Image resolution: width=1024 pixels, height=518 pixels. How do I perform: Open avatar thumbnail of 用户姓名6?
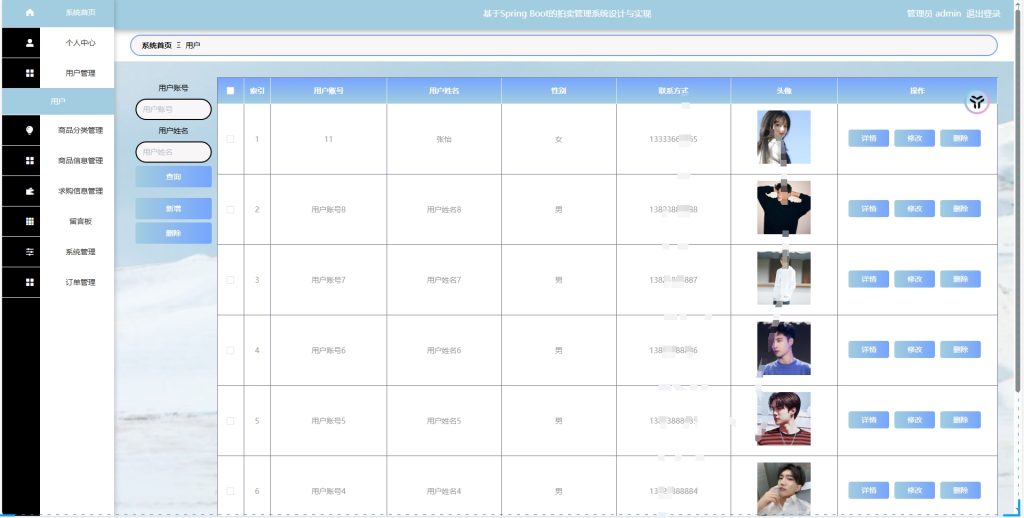click(x=784, y=349)
